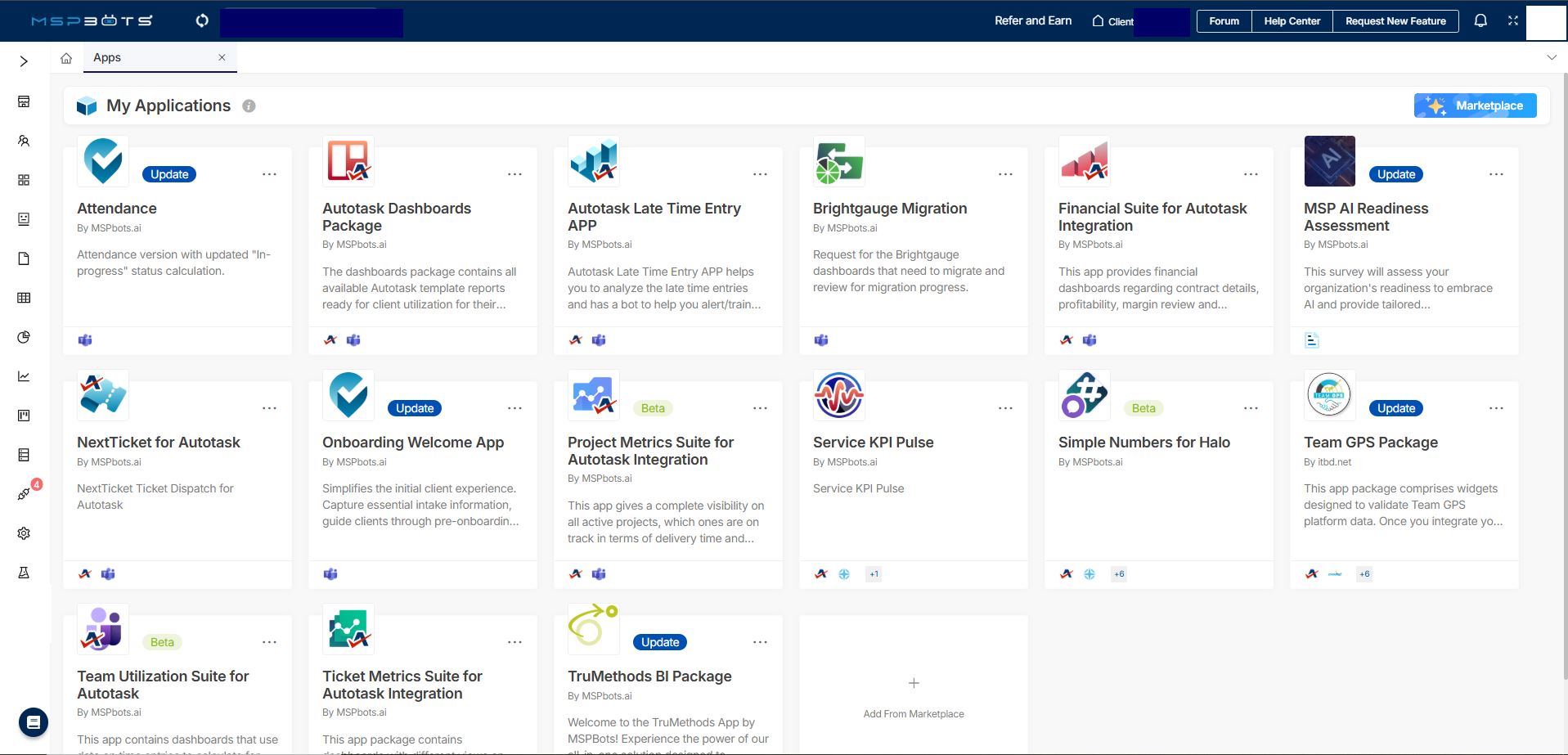Expand the tab list chevron at right

click(1551, 58)
